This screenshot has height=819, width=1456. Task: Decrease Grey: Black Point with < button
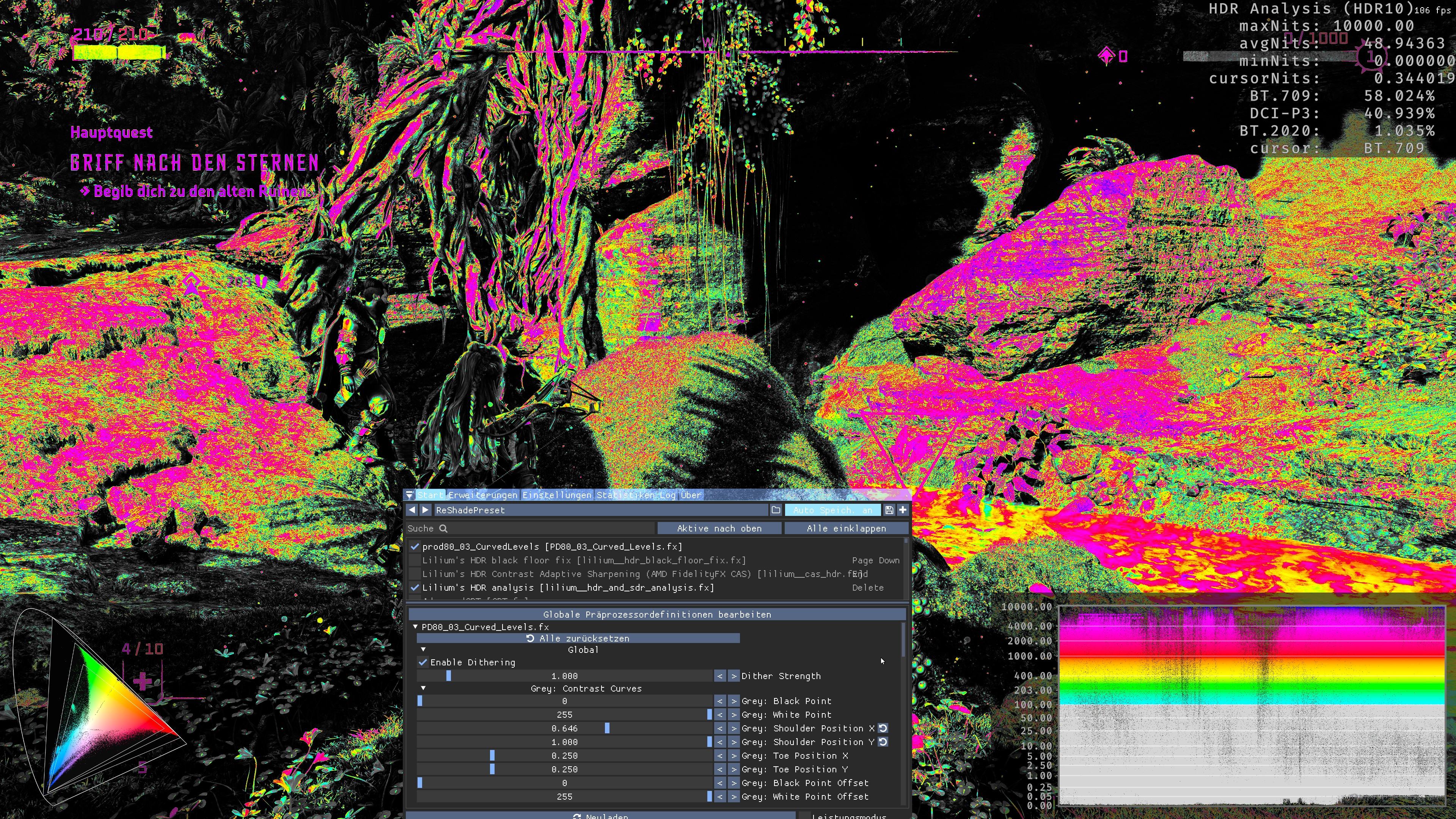pos(719,701)
